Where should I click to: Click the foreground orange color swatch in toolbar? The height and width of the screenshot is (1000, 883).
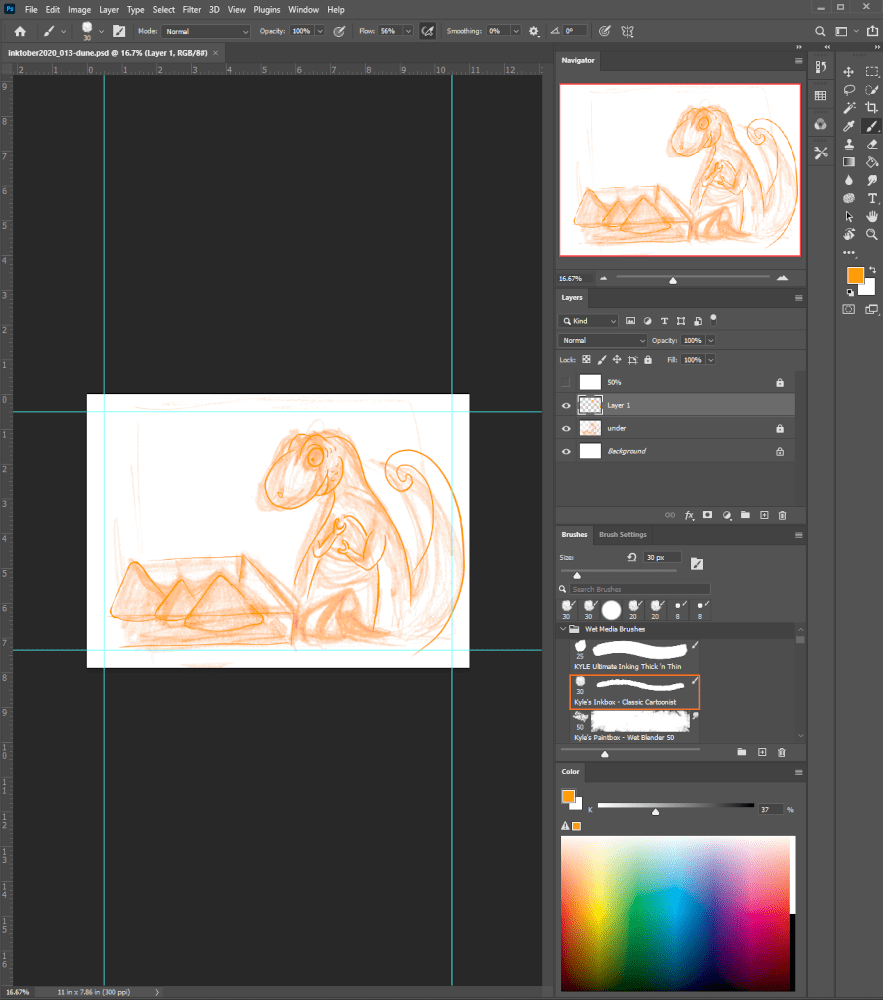click(x=855, y=275)
